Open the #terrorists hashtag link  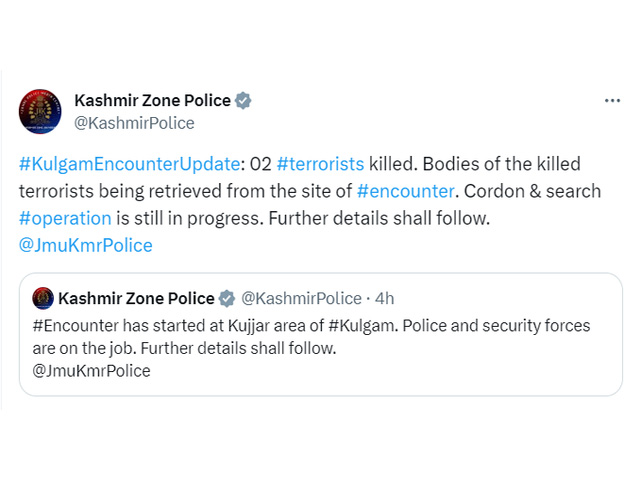coord(320,164)
